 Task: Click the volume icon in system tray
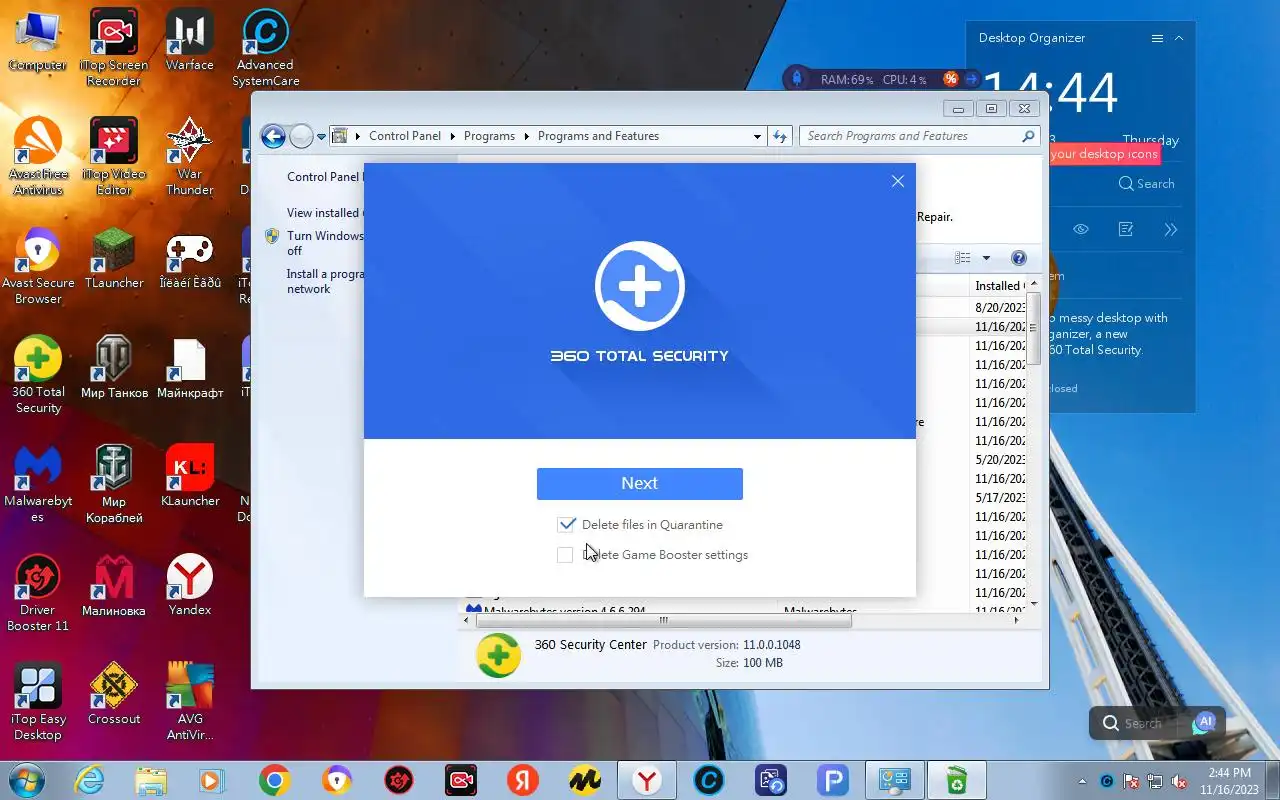pos(1181,780)
